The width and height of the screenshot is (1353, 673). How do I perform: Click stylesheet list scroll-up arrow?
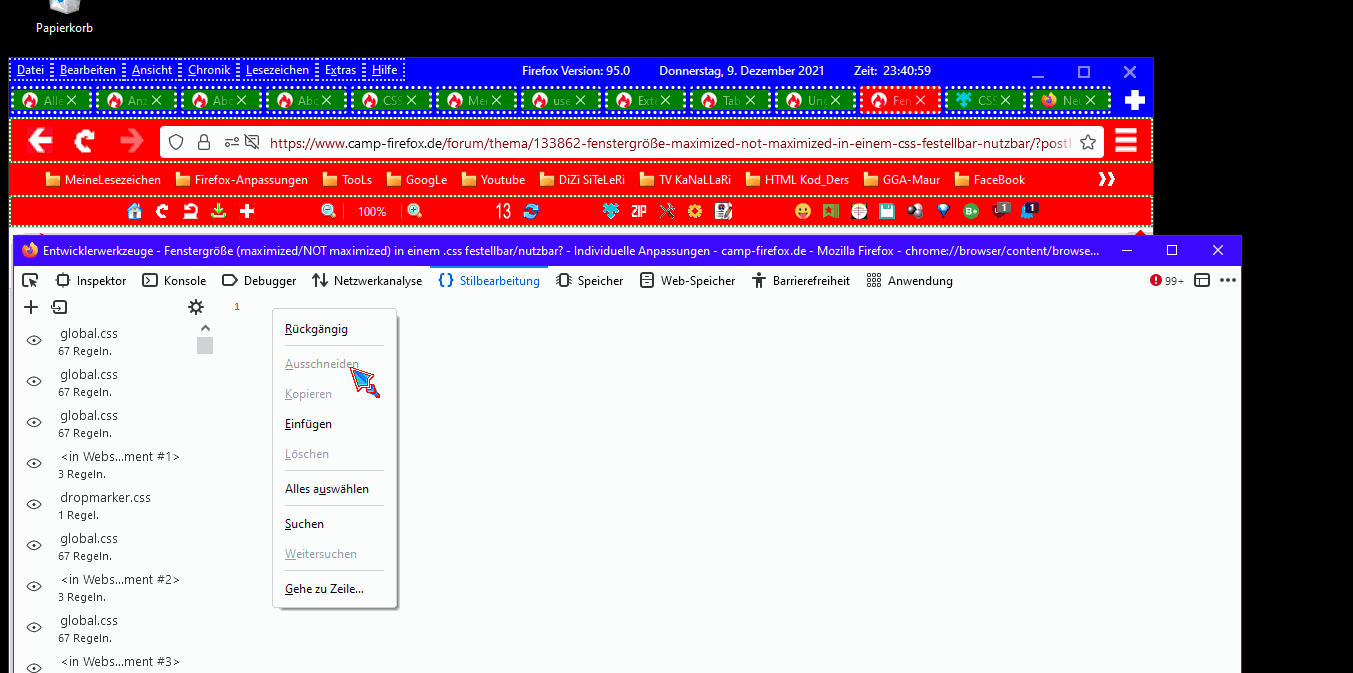205,328
